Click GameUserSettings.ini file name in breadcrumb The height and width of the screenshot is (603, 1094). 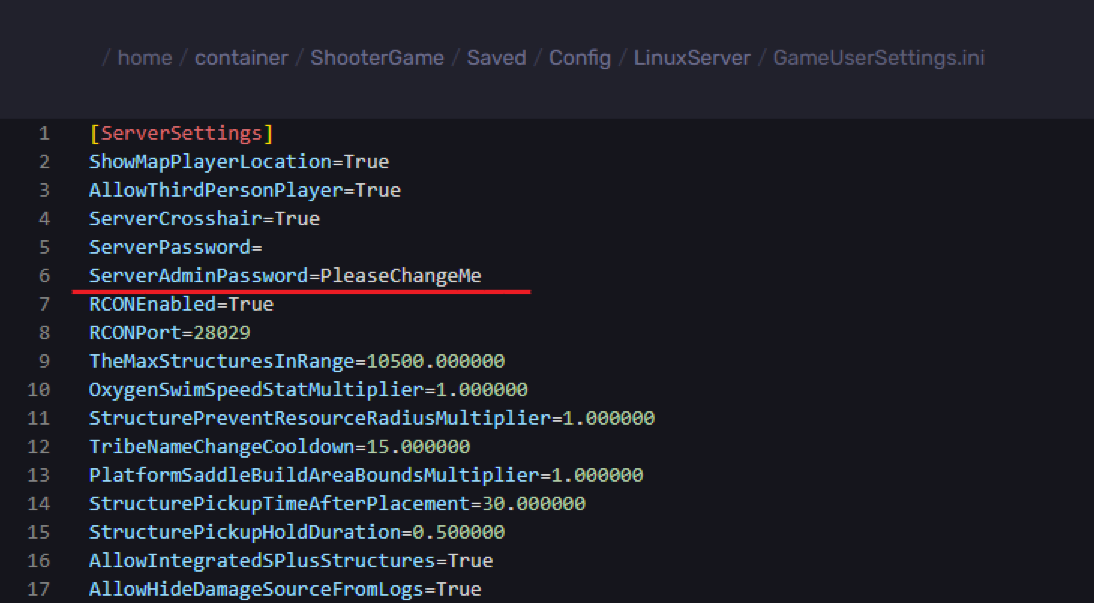click(x=878, y=58)
